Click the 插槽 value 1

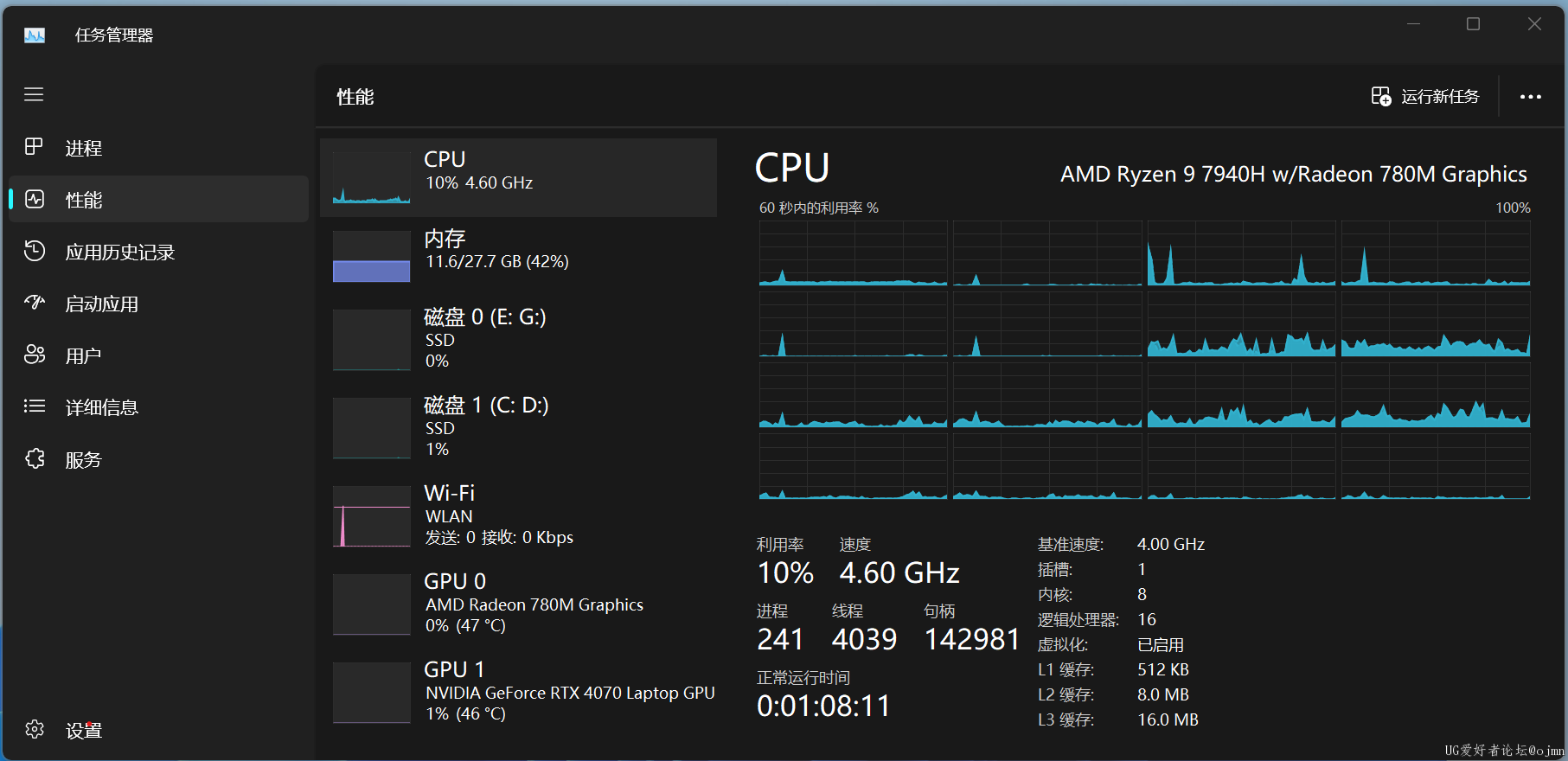[x=1142, y=569]
